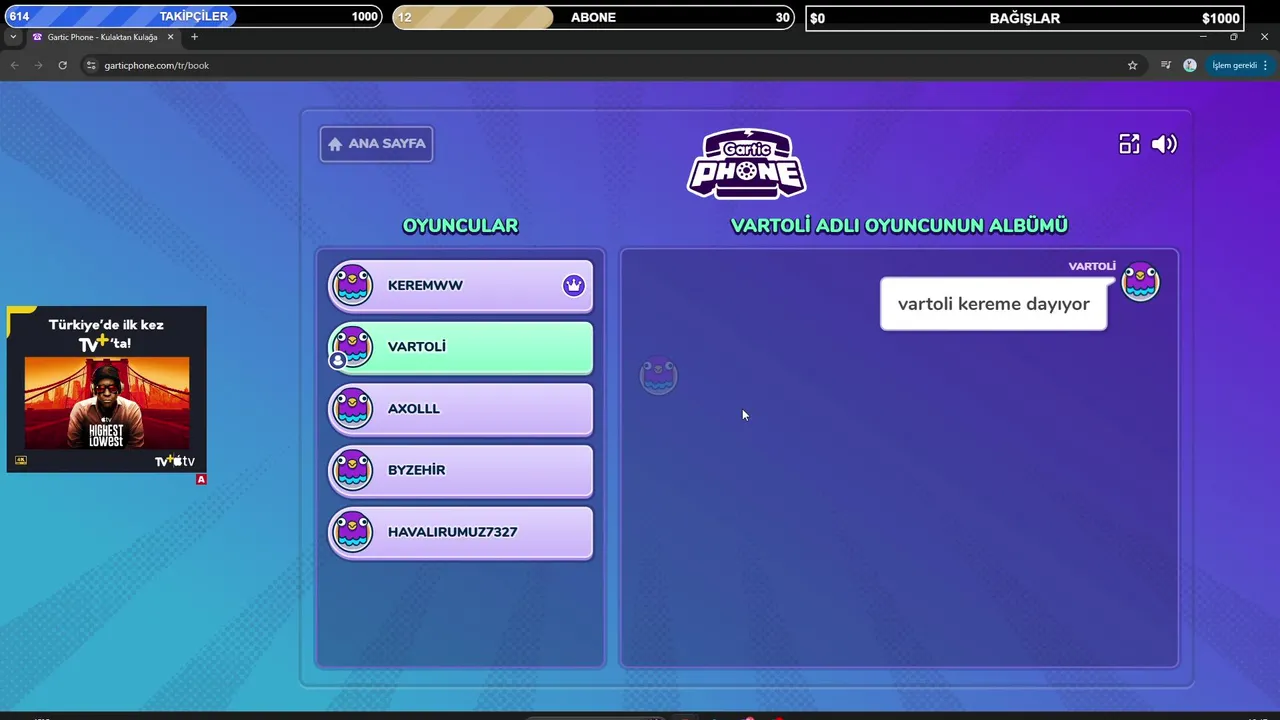Click the Gartic Phone logo
Image resolution: width=1280 pixels, height=720 pixels.
point(746,164)
